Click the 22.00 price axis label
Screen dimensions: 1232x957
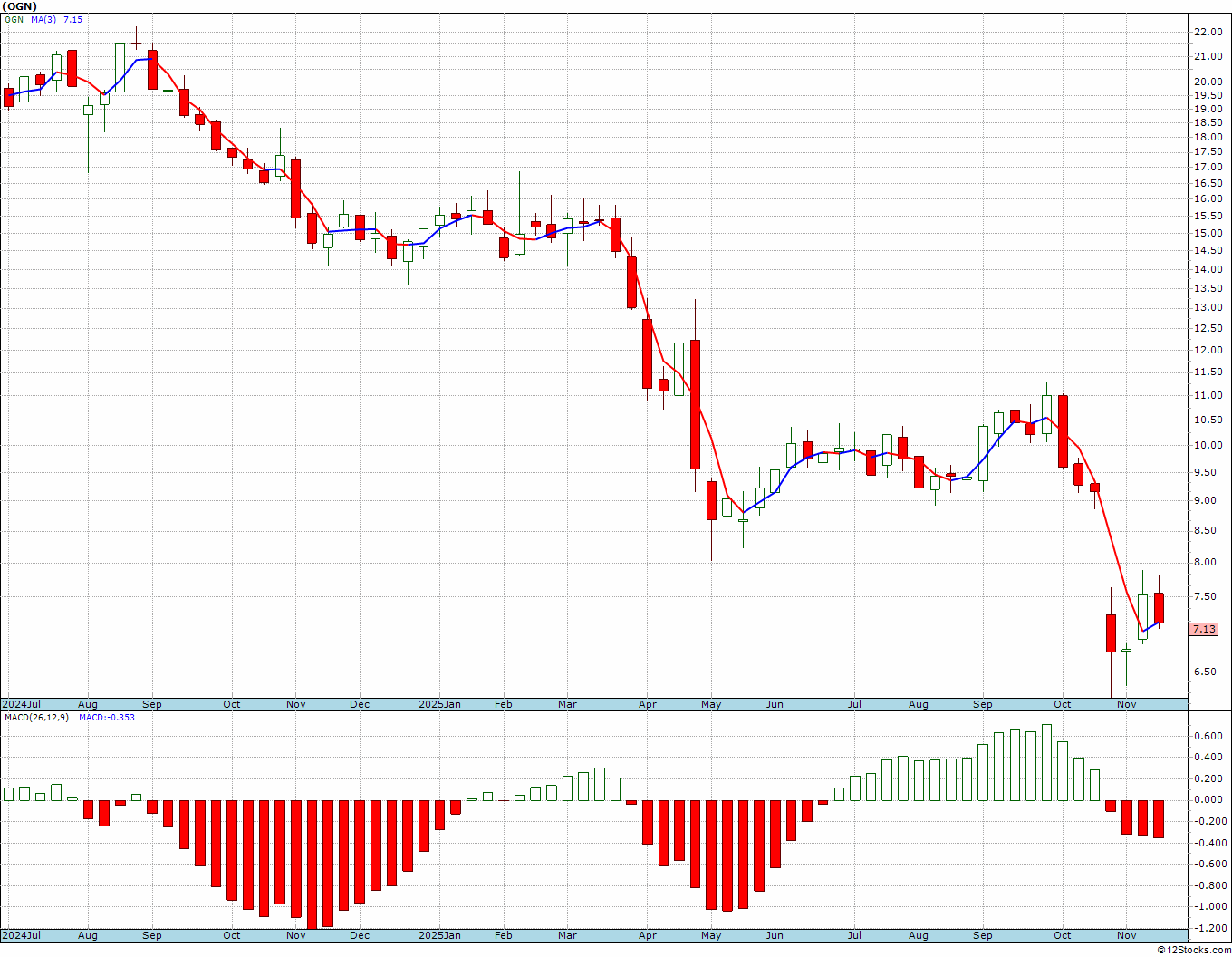1208,32
